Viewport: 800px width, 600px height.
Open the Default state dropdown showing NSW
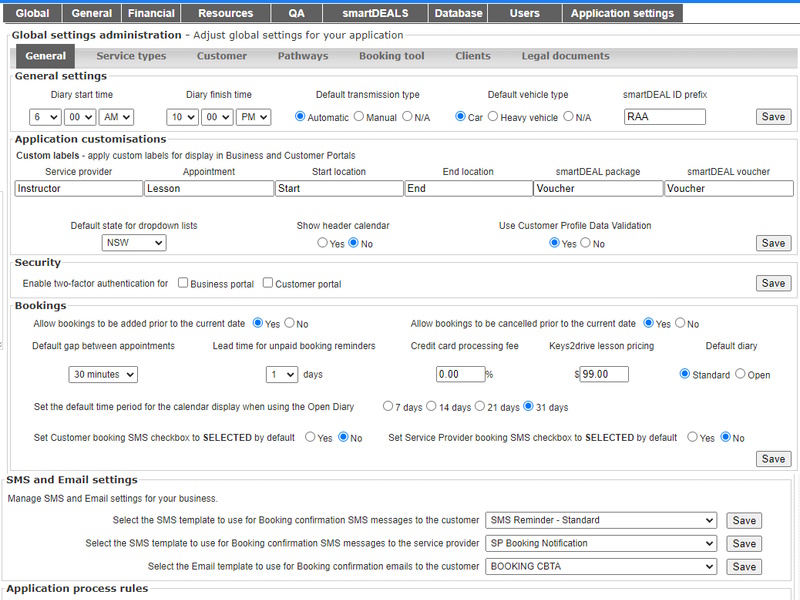(134, 243)
